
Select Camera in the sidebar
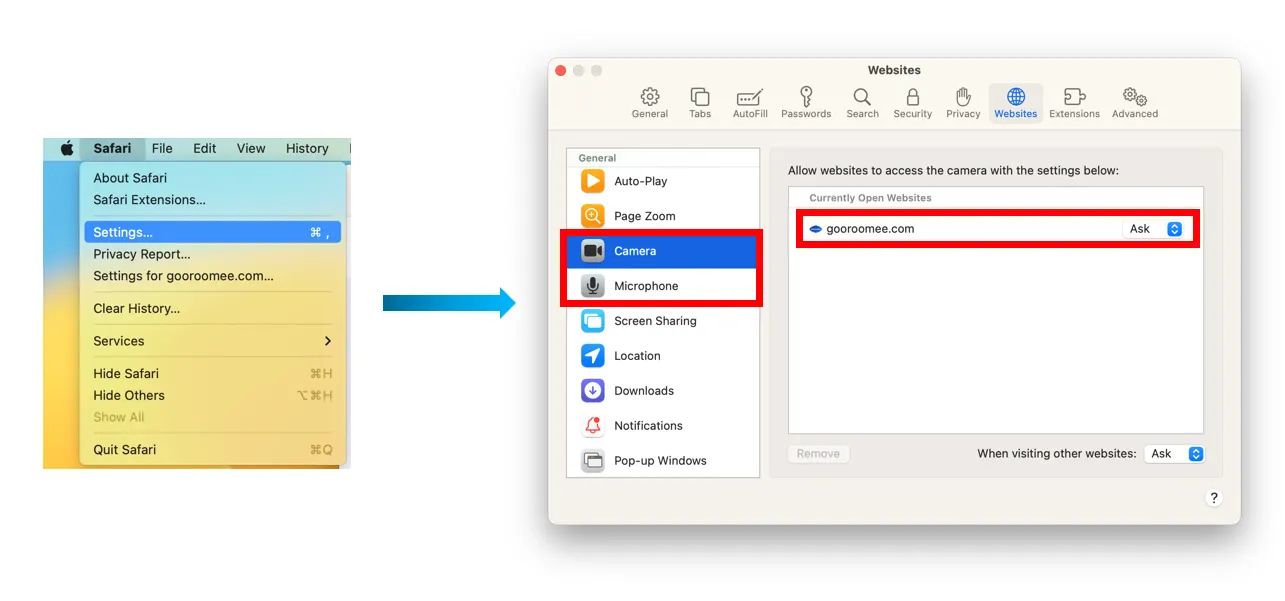click(x=663, y=251)
